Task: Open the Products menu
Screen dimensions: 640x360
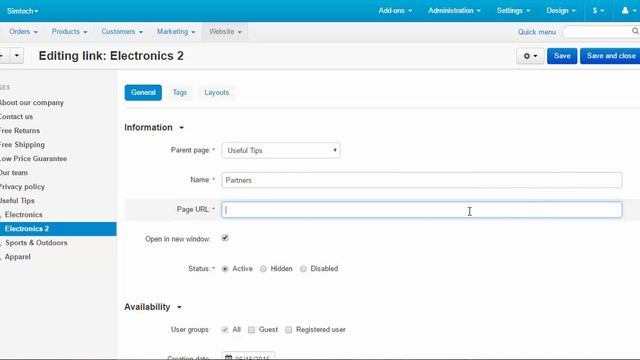Action: (69, 31)
